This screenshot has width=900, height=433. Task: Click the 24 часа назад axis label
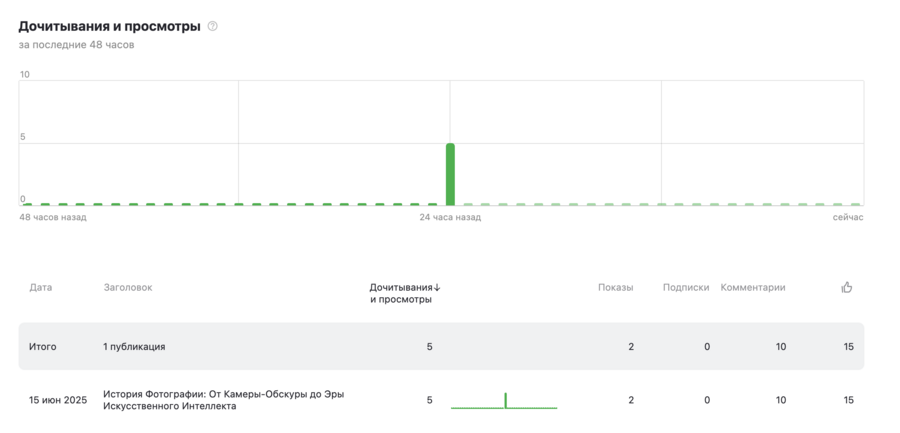[x=450, y=217]
